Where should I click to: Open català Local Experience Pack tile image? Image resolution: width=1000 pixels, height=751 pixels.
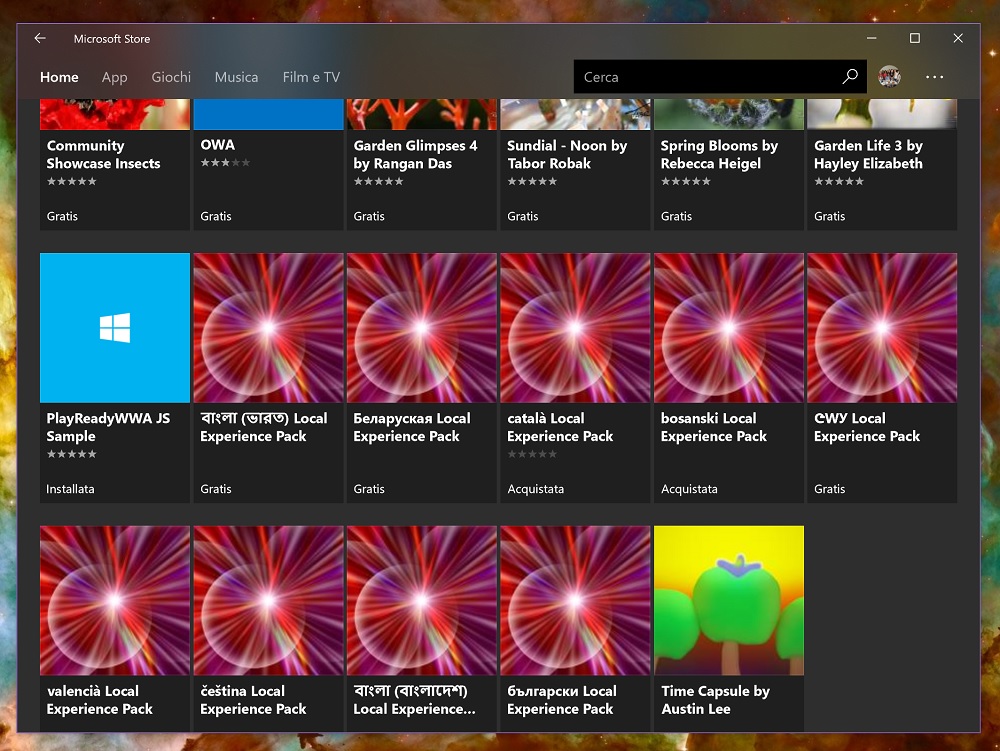575,328
